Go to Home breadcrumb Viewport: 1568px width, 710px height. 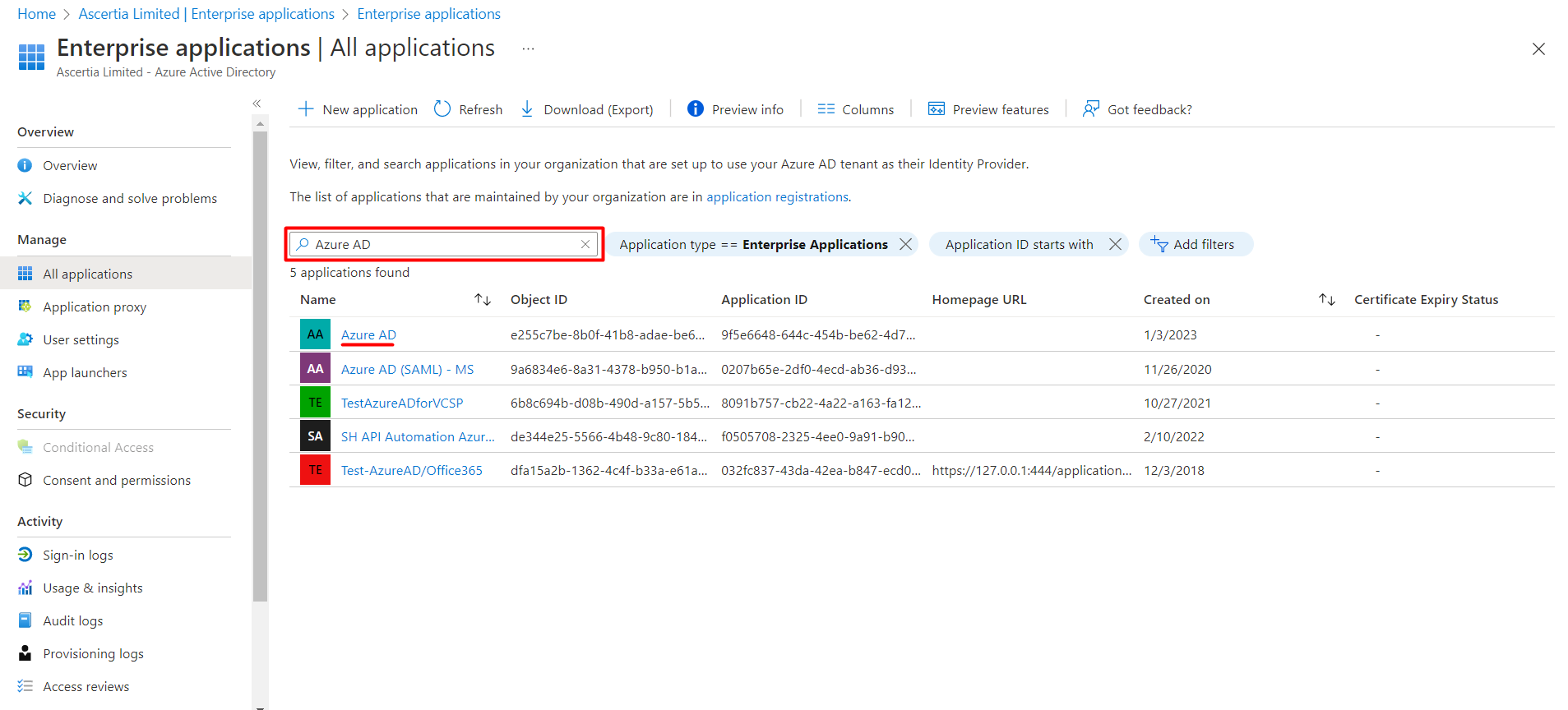[37, 14]
